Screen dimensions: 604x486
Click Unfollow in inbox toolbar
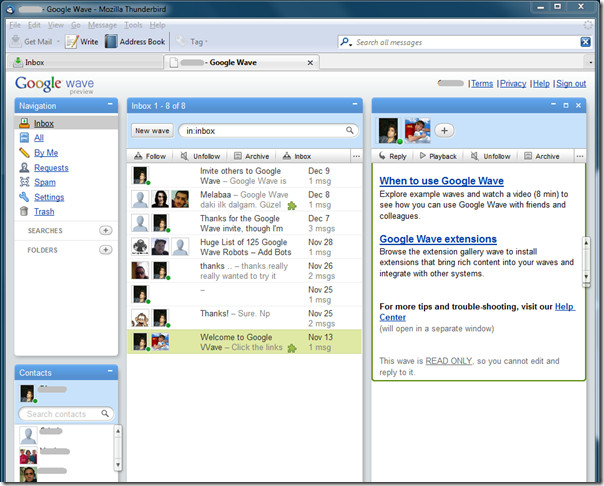click(x=200, y=156)
